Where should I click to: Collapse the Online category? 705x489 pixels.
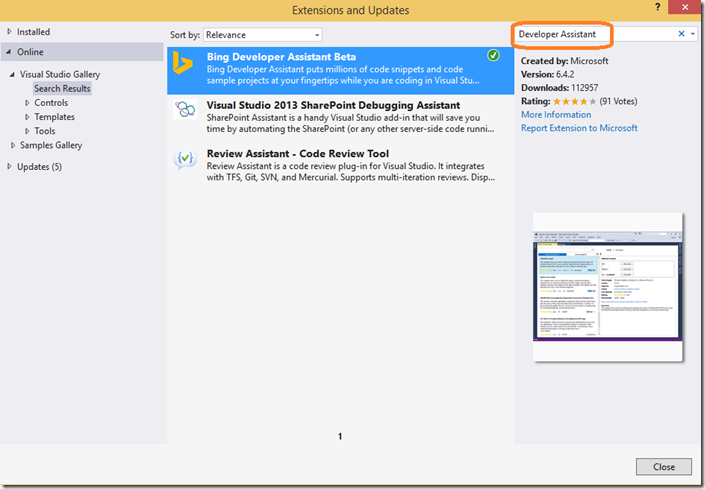[9, 52]
